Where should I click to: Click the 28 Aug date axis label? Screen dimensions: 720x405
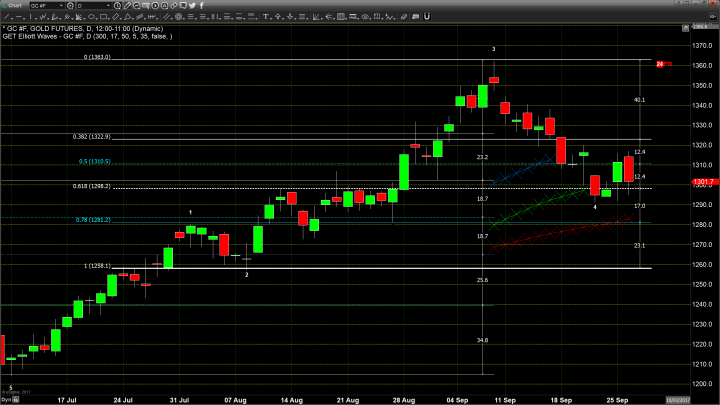click(404, 400)
